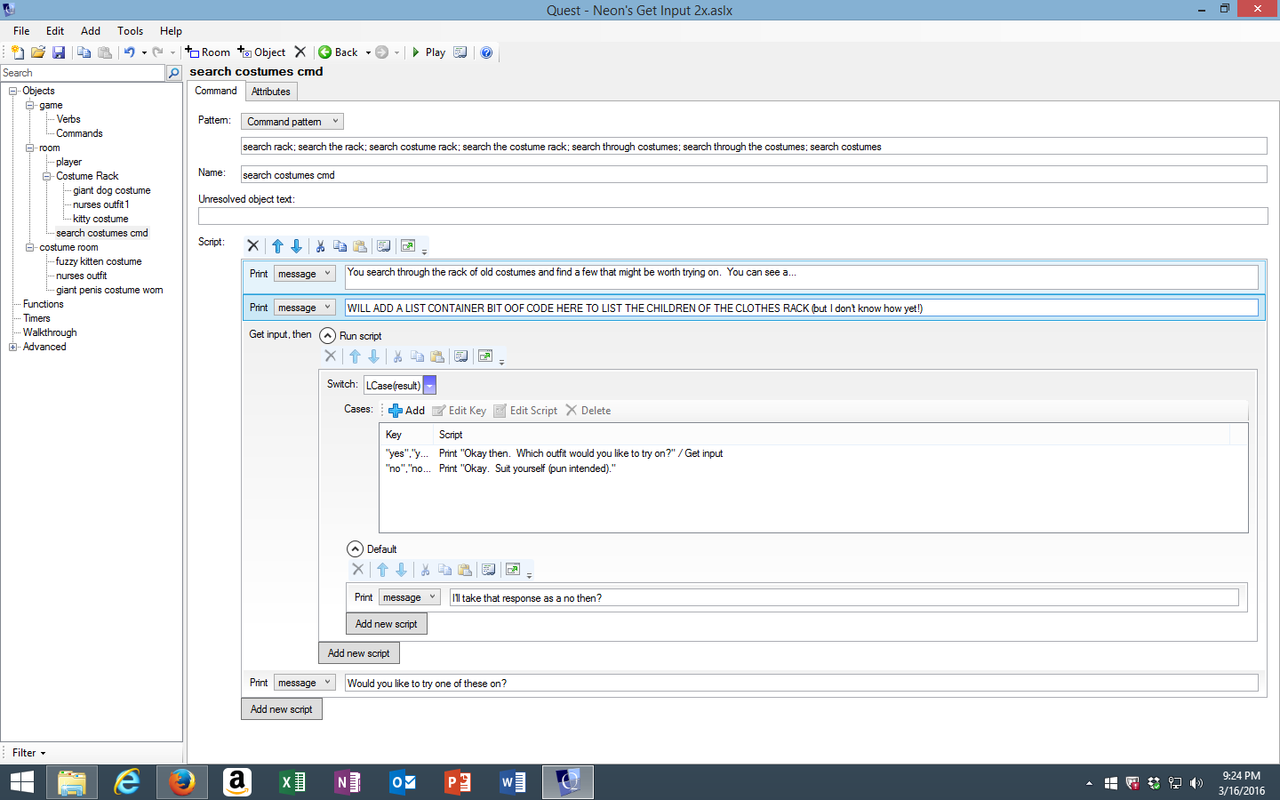Open the Tools menu

coord(130,31)
